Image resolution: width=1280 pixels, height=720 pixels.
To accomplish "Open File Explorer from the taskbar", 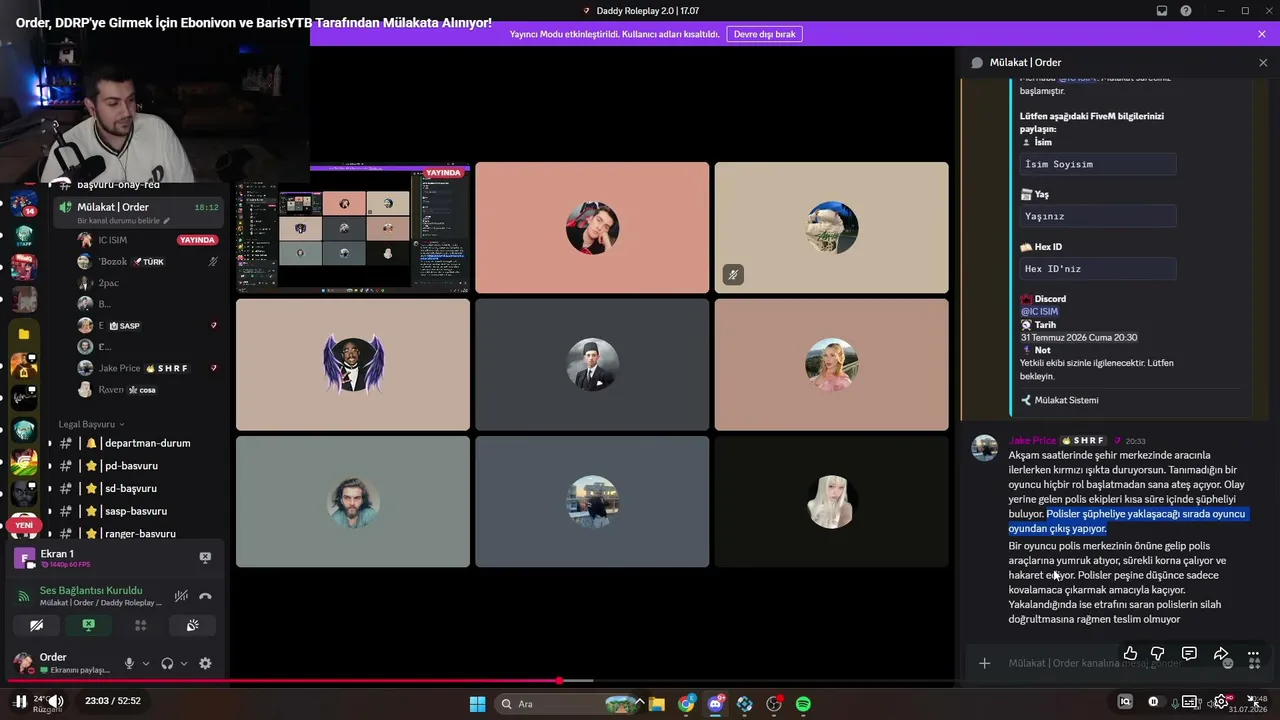I will tap(657, 704).
